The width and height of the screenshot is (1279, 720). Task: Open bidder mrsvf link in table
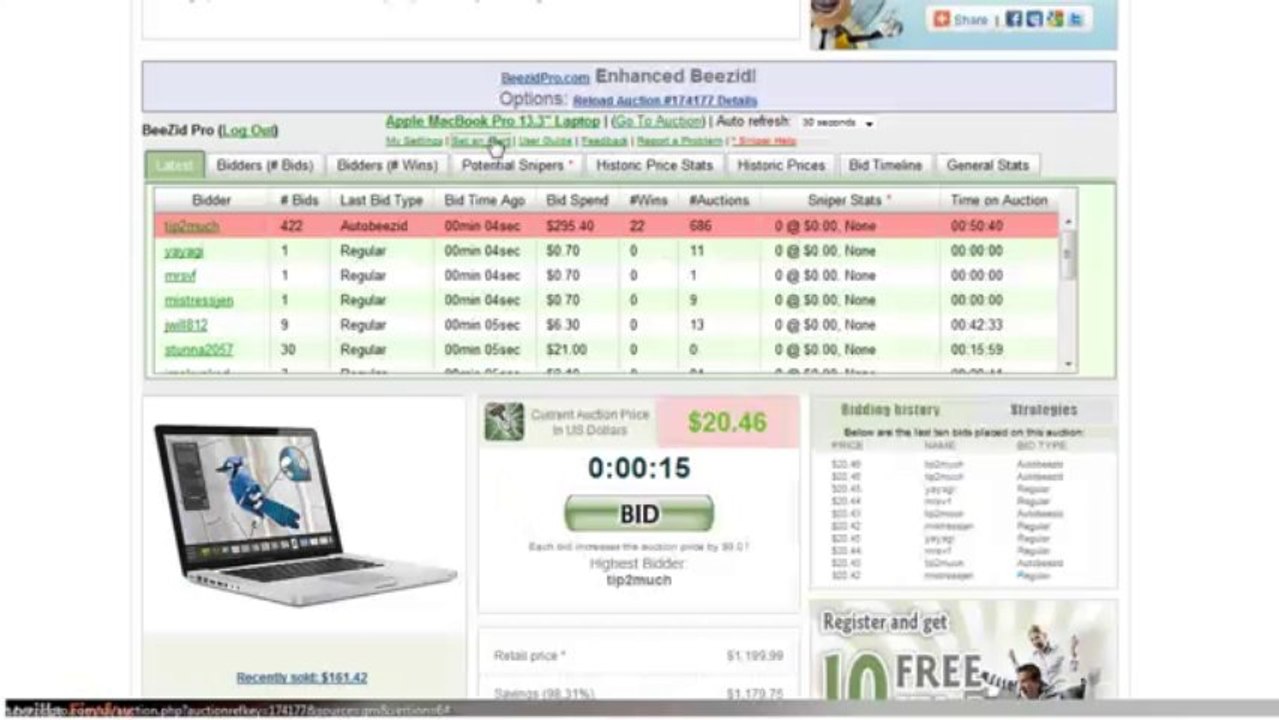(180, 276)
